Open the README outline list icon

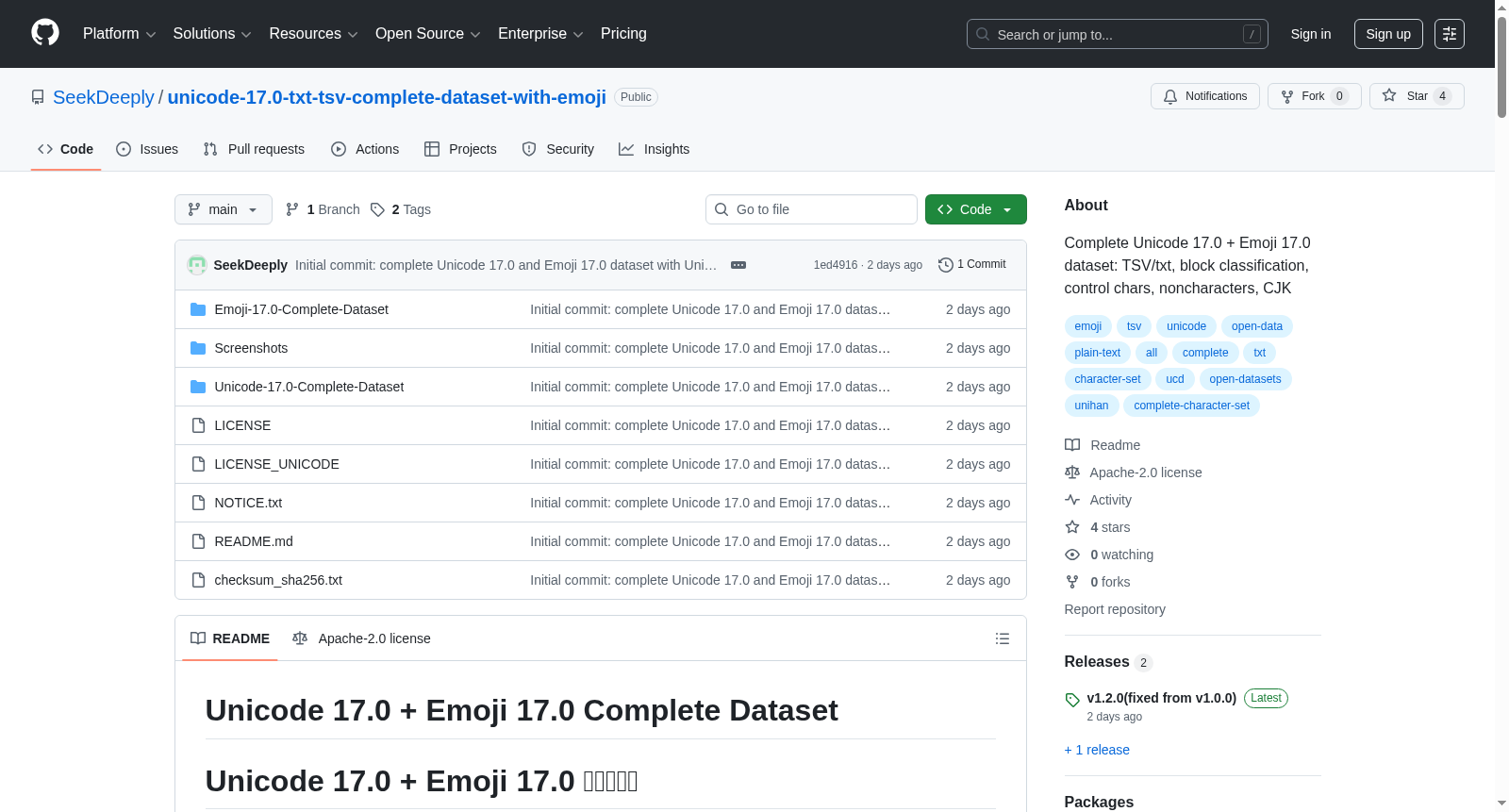click(1003, 638)
